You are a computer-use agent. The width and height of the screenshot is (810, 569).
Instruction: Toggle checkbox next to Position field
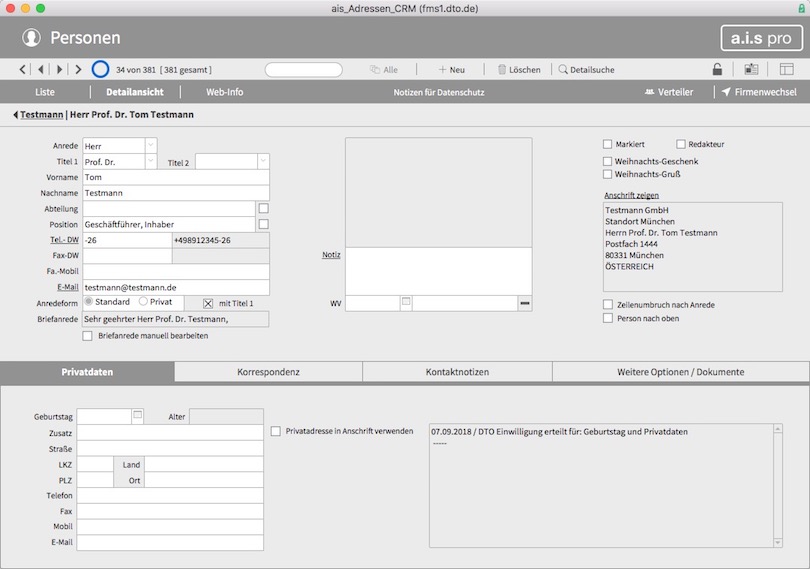(x=263, y=224)
